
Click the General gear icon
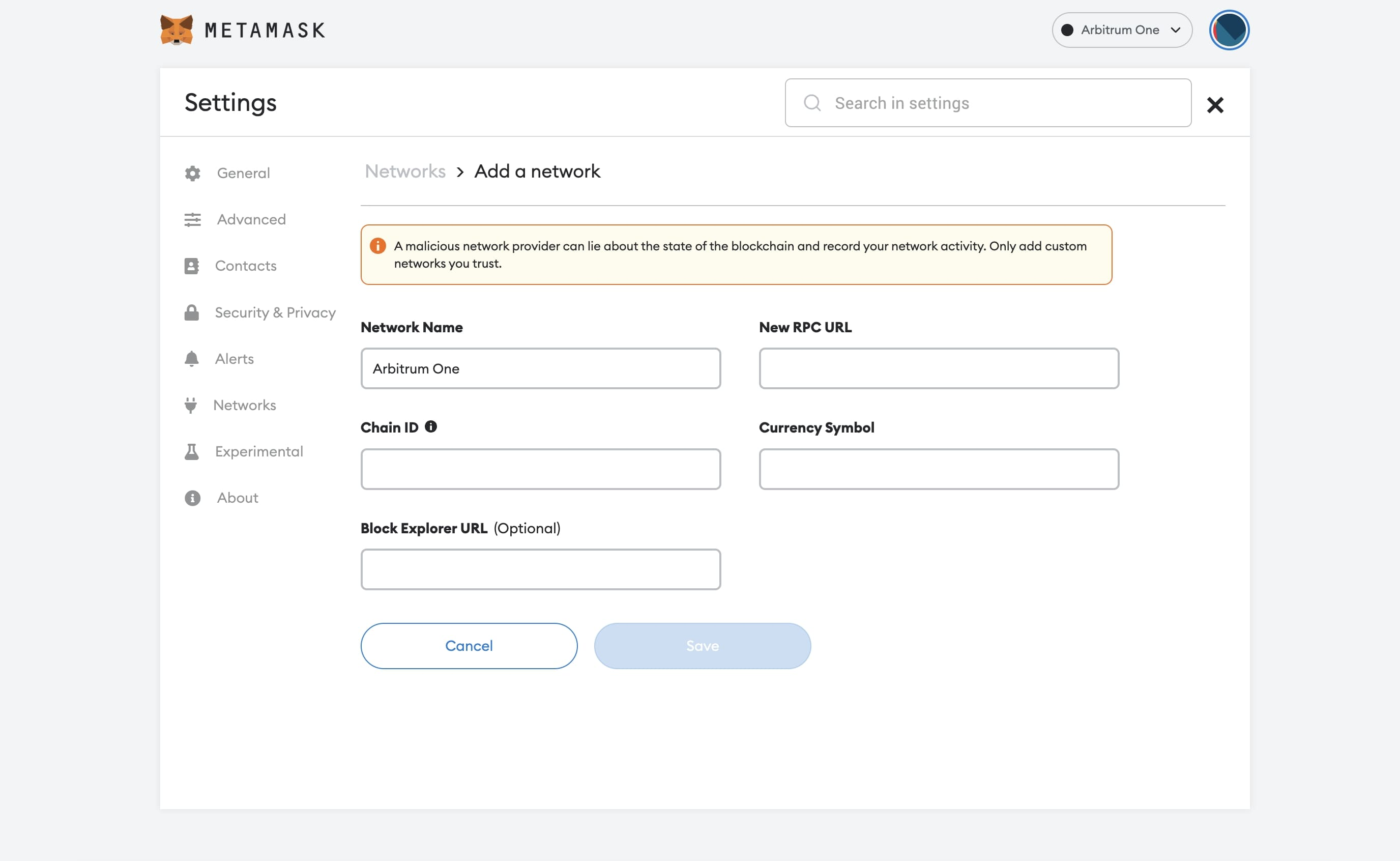click(x=192, y=173)
